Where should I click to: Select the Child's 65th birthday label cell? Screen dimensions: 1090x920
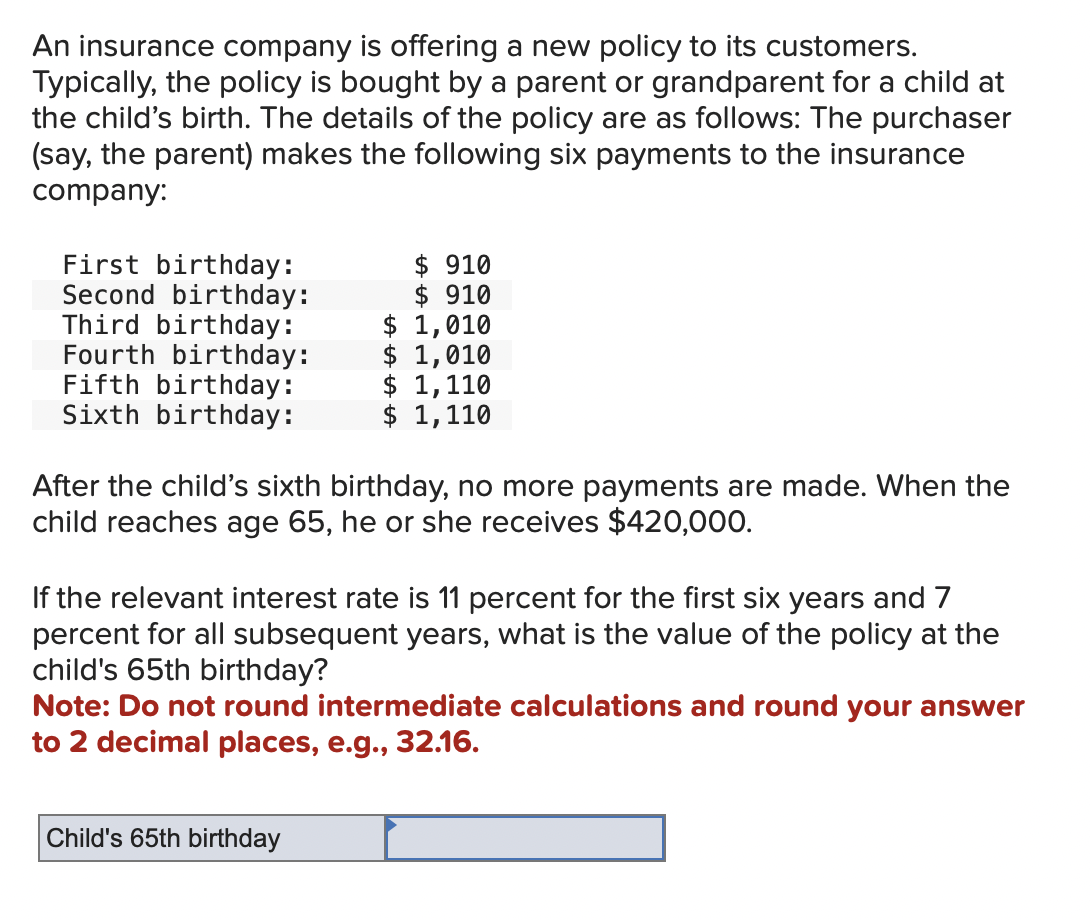212,838
